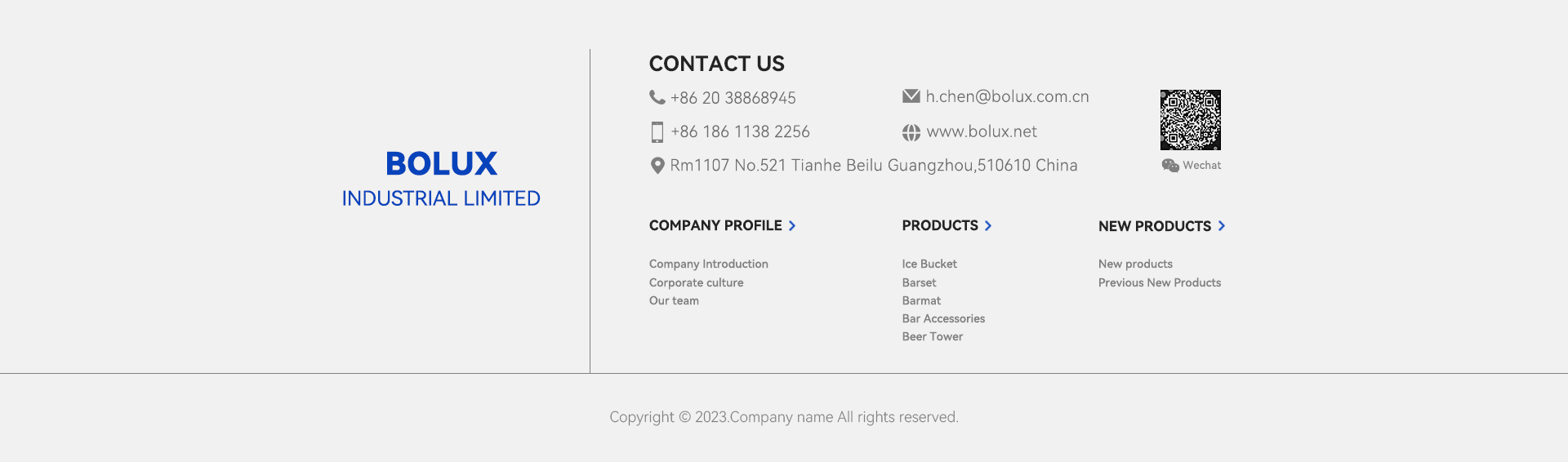
Task: Click the phone handset icon
Action: click(657, 97)
